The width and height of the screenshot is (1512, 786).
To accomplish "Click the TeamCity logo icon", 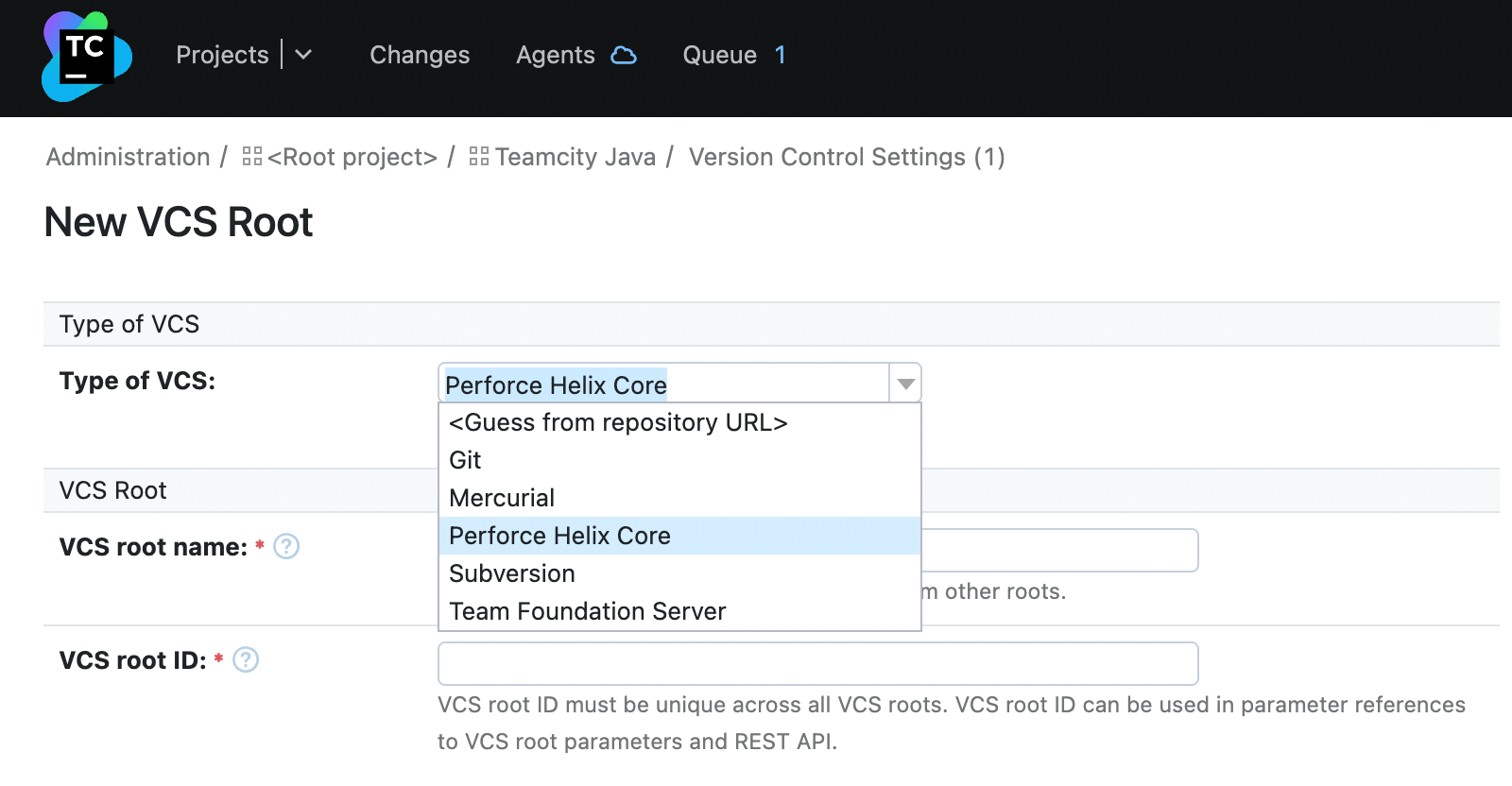I will tap(87, 57).
